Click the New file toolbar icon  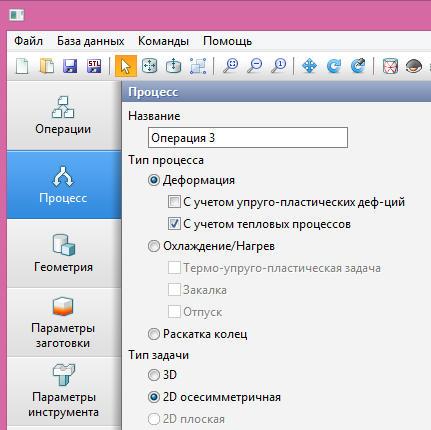23,66
